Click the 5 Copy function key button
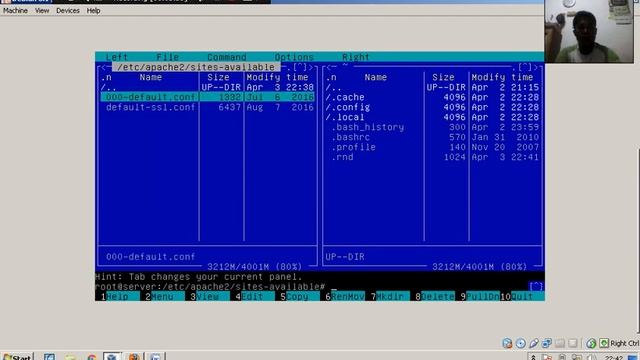The width and height of the screenshot is (640, 360). 298,297
